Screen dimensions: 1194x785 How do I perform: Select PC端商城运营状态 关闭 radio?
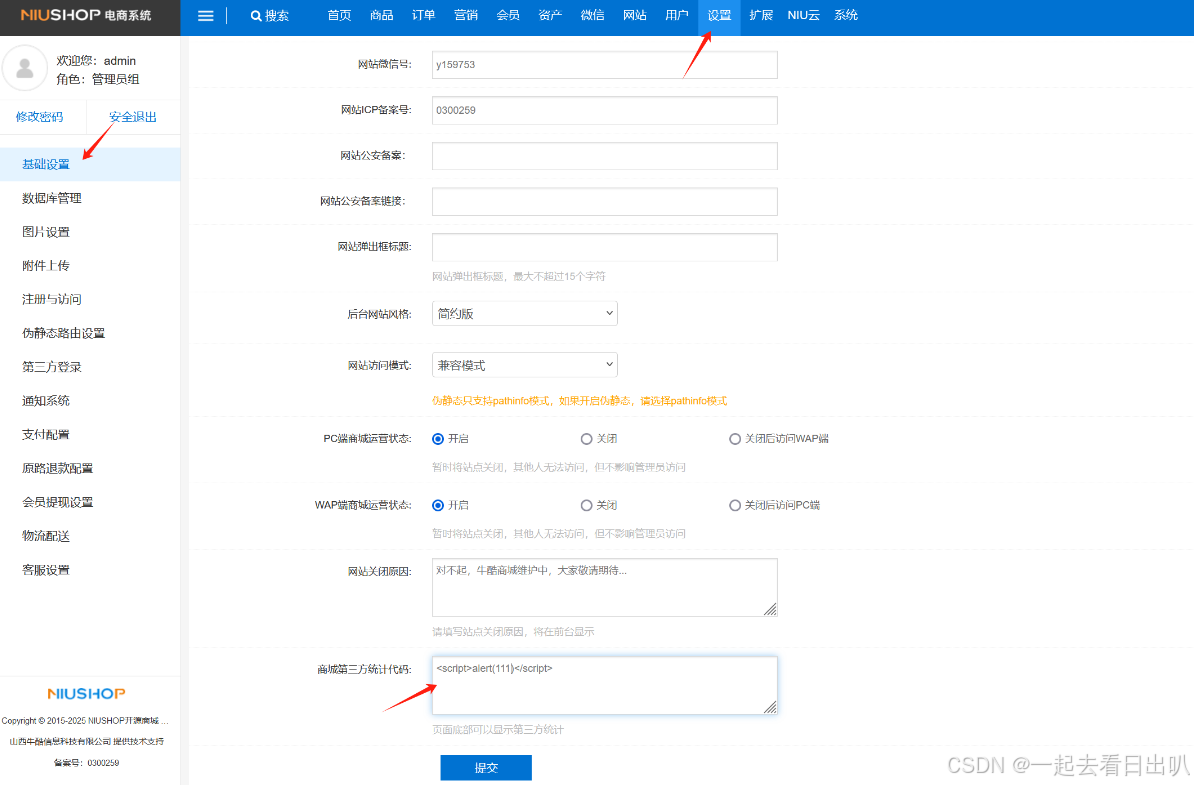[x=586, y=439]
